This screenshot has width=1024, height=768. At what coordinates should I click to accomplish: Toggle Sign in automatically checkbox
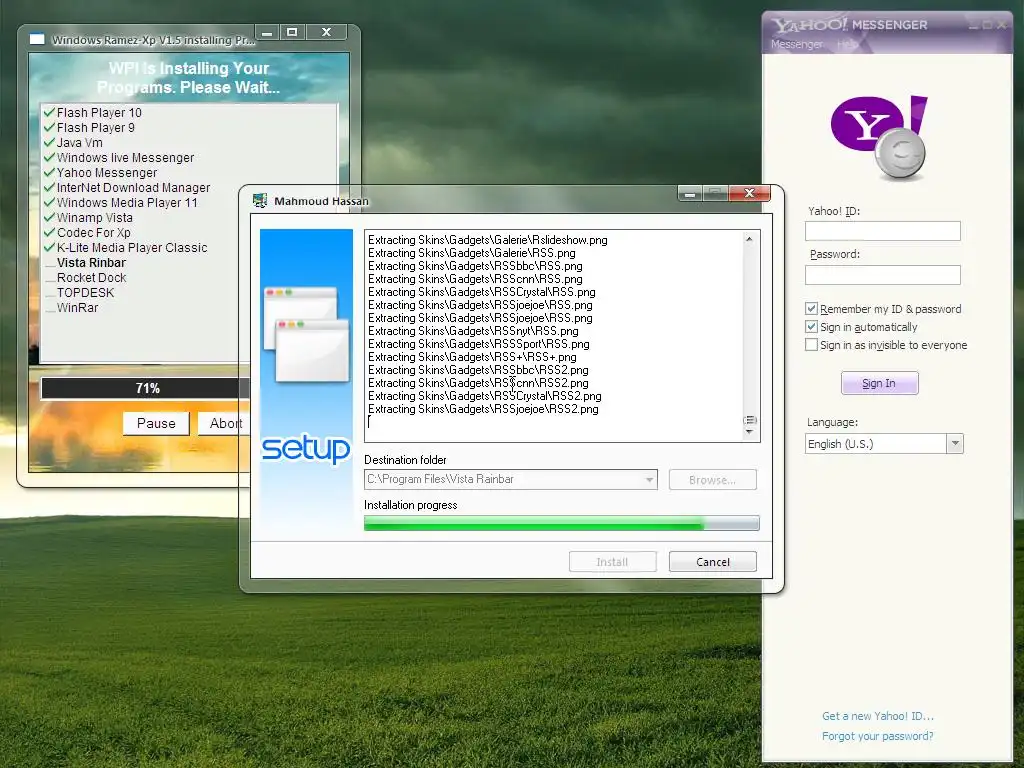coord(811,327)
